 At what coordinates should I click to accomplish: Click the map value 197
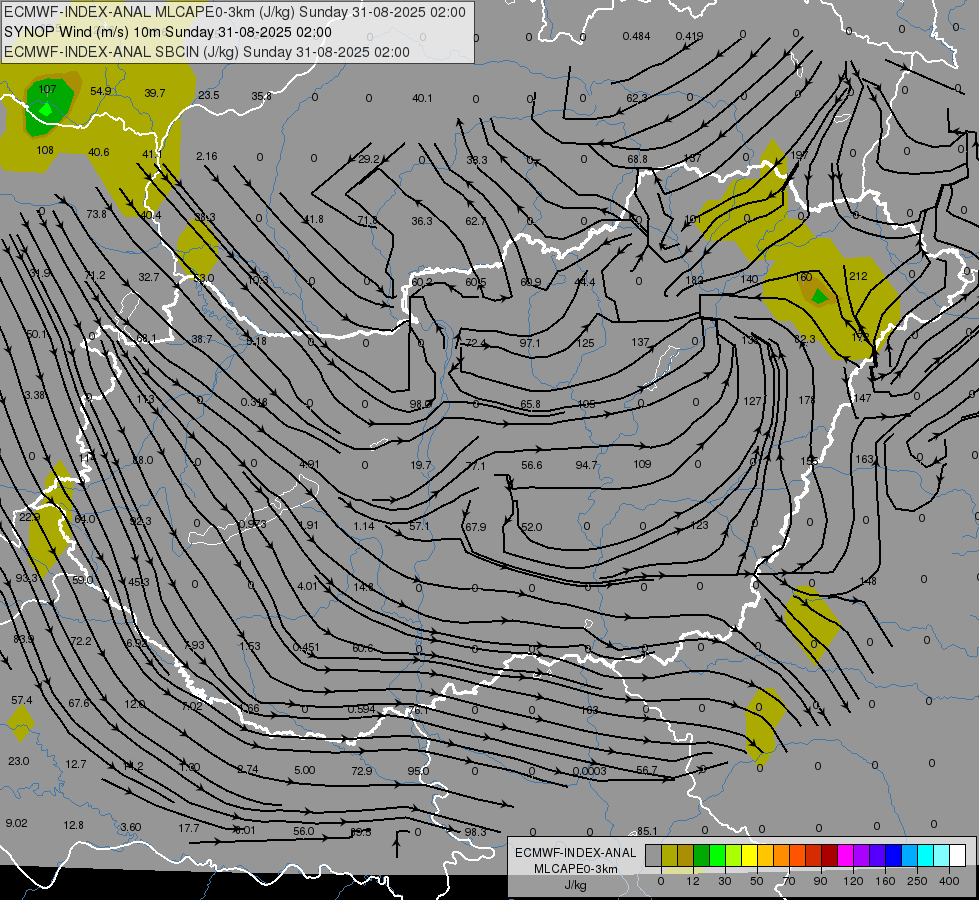799,154
